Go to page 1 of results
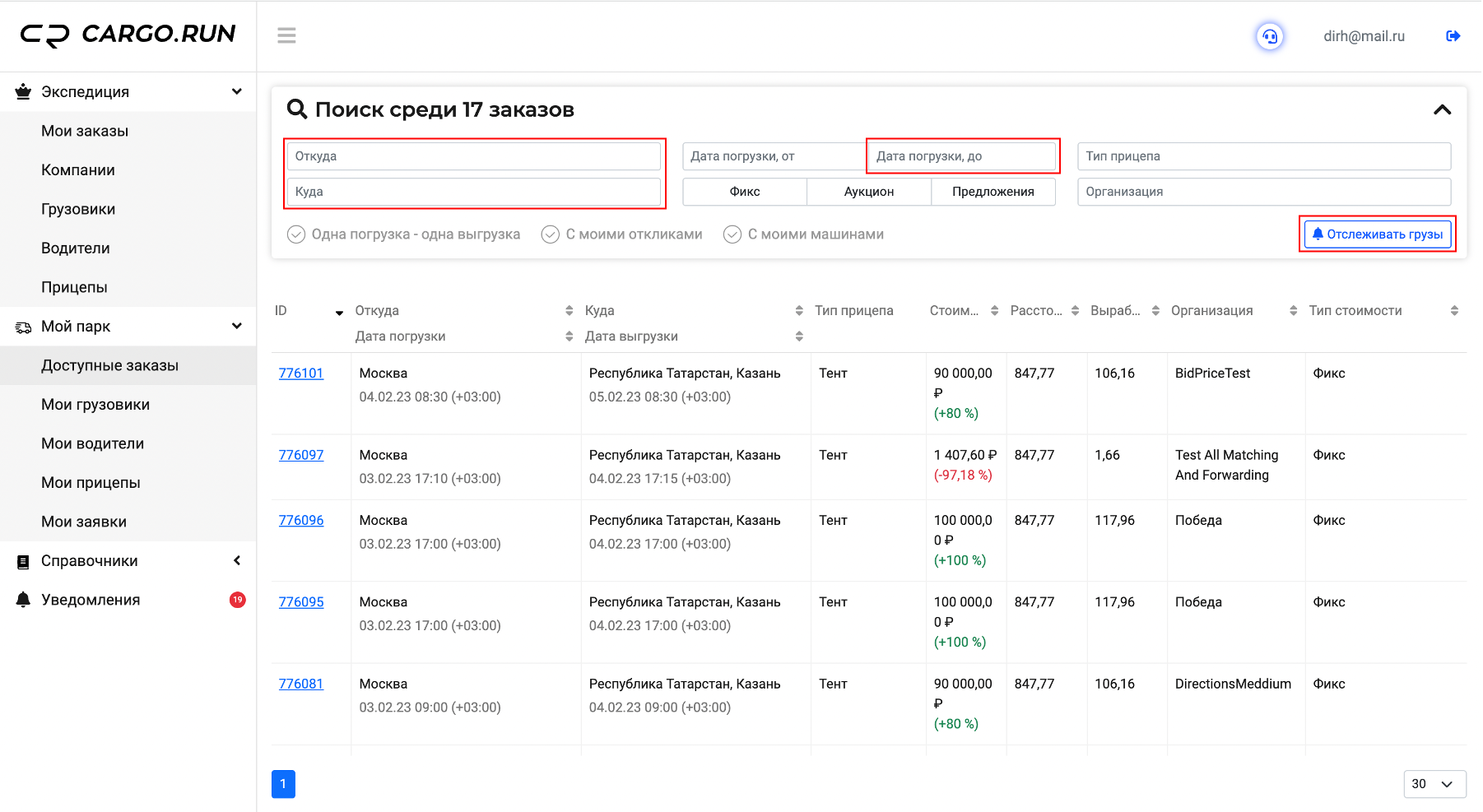 [283, 784]
